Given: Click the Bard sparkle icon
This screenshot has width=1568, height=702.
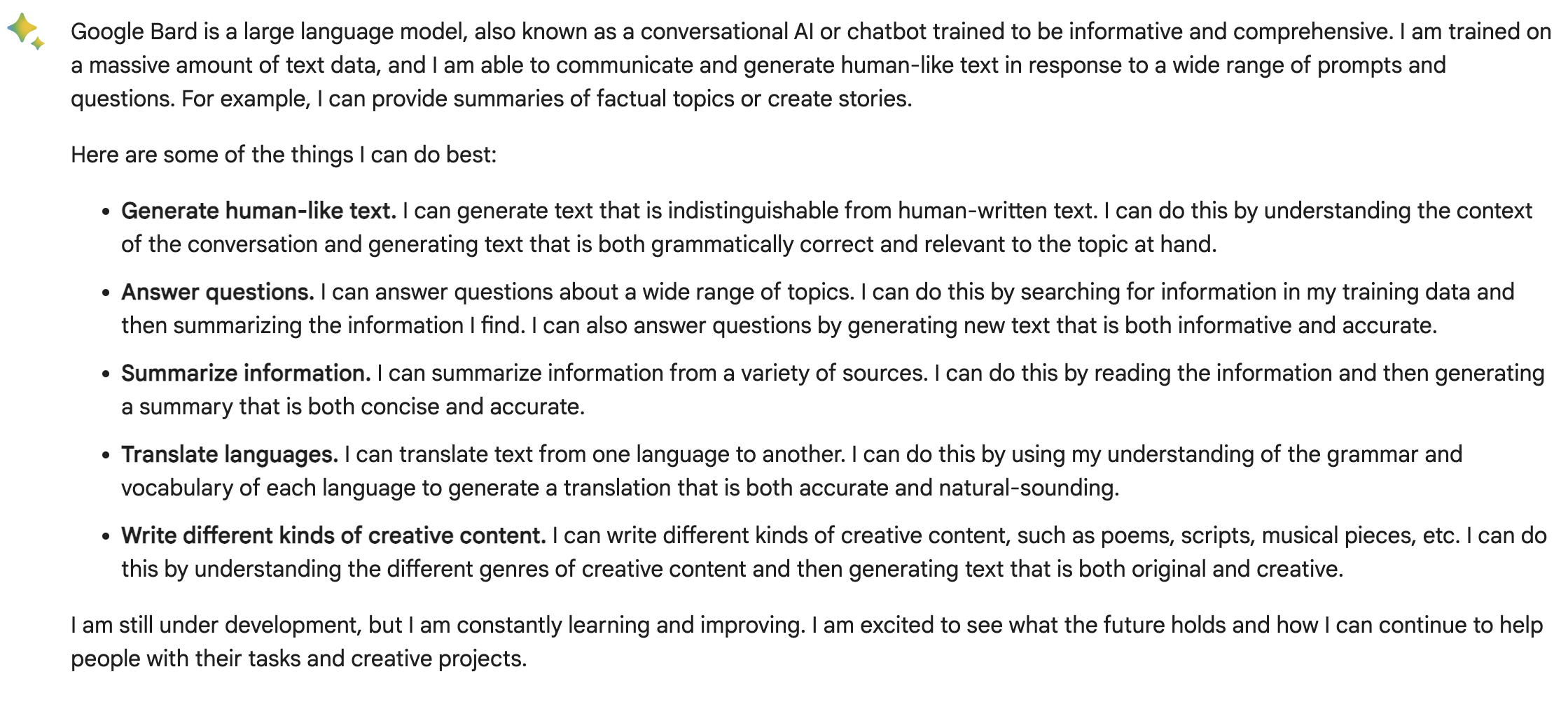Looking at the screenshot, I should pyautogui.click(x=25, y=31).
